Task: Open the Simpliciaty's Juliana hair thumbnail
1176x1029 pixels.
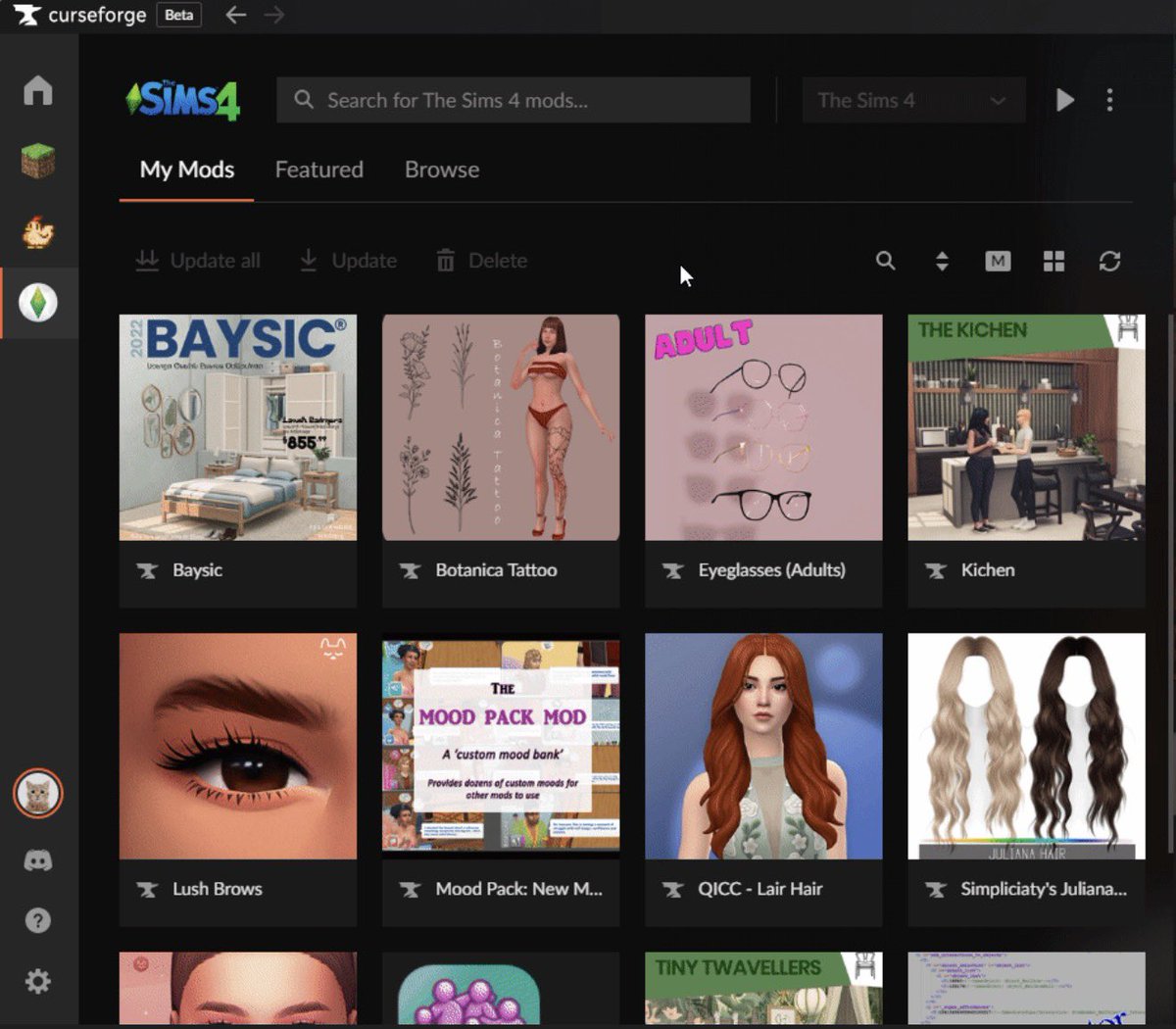Action: pyautogui.click(x=1026, y=746)
